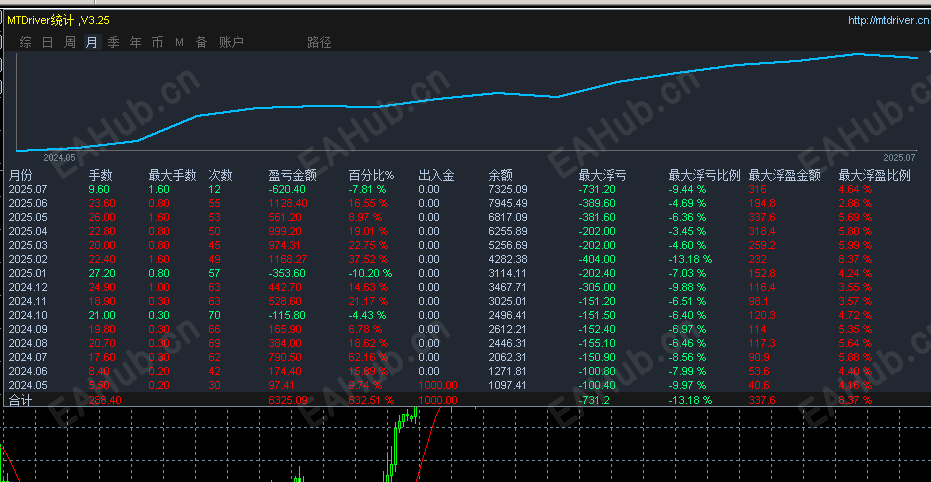
Task: Switch to the 周 weekly tab
Action: (x=69, y=42)
